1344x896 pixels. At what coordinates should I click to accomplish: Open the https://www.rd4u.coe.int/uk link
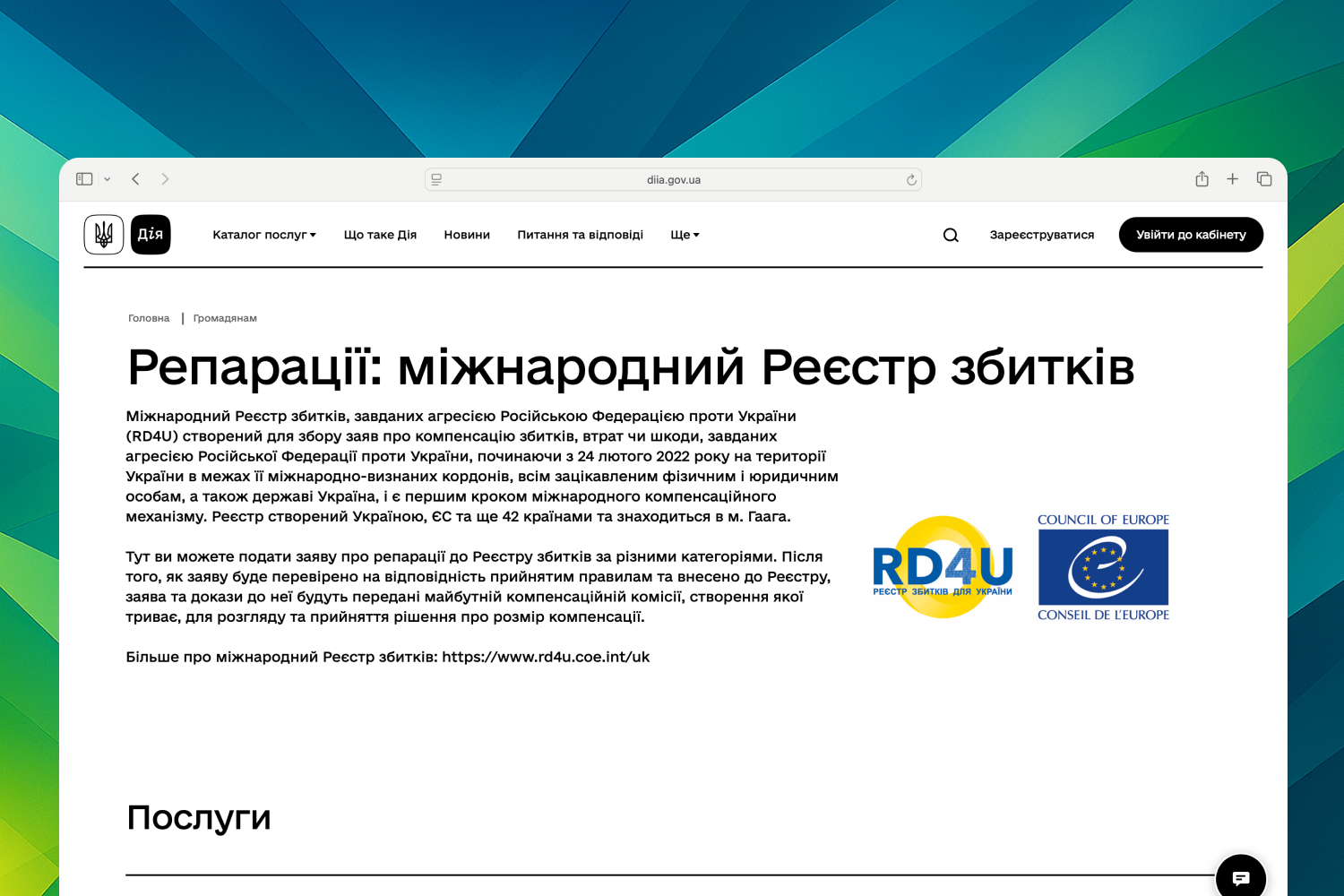coord(546,657)
